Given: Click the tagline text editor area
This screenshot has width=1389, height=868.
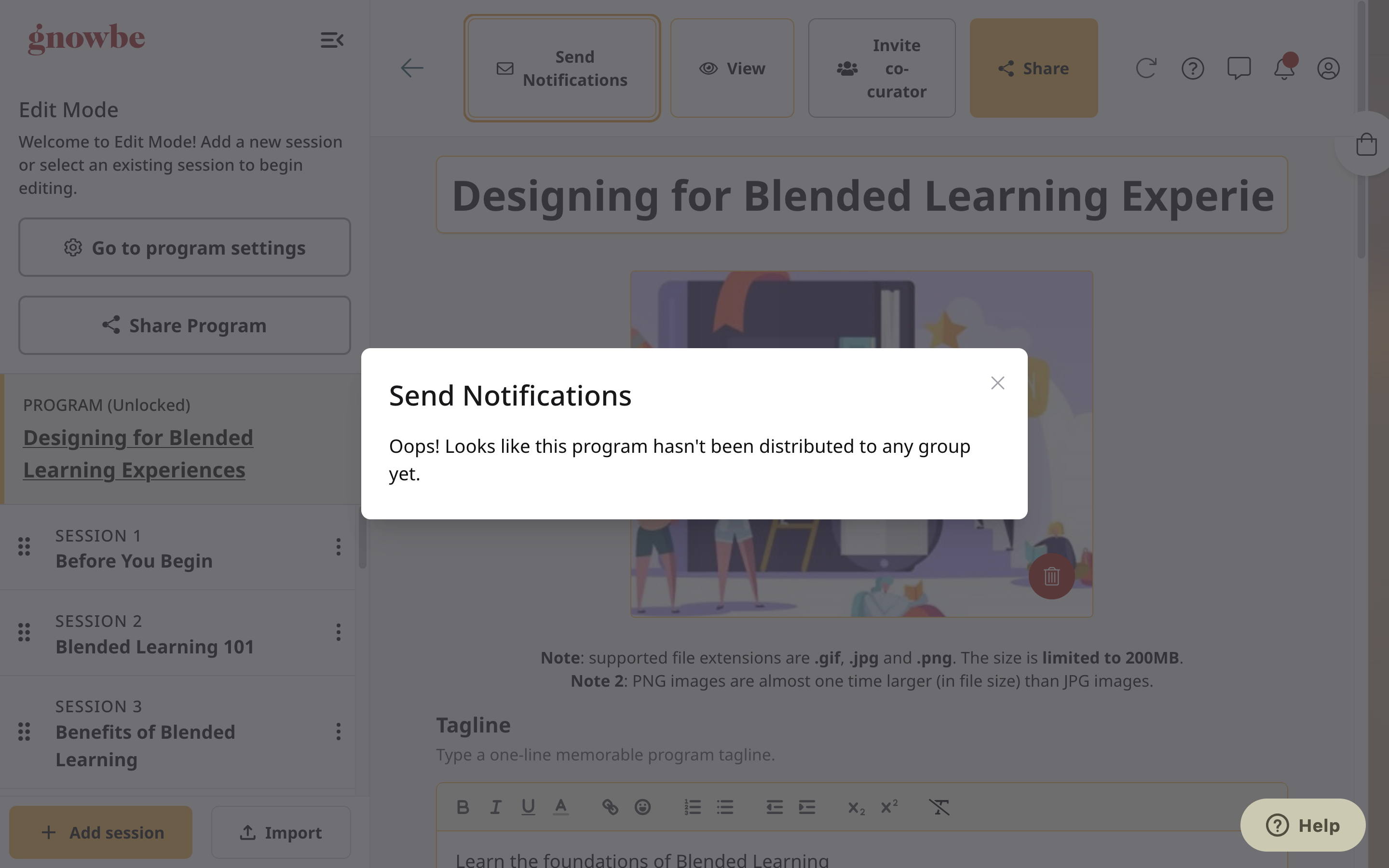Looking at the screenshot, I should (x=861, y=850).
